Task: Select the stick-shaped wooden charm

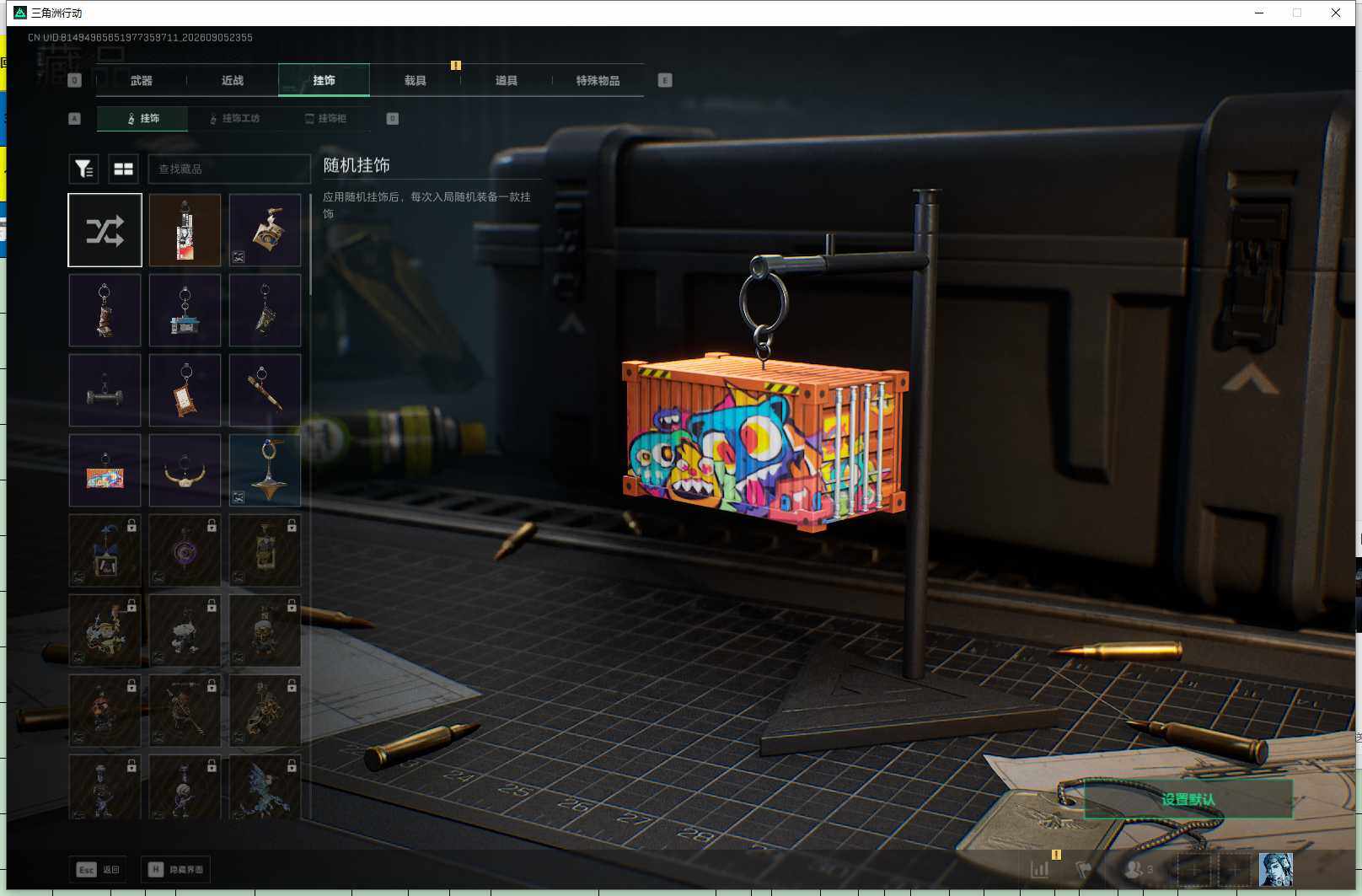Action: point(265,390)
